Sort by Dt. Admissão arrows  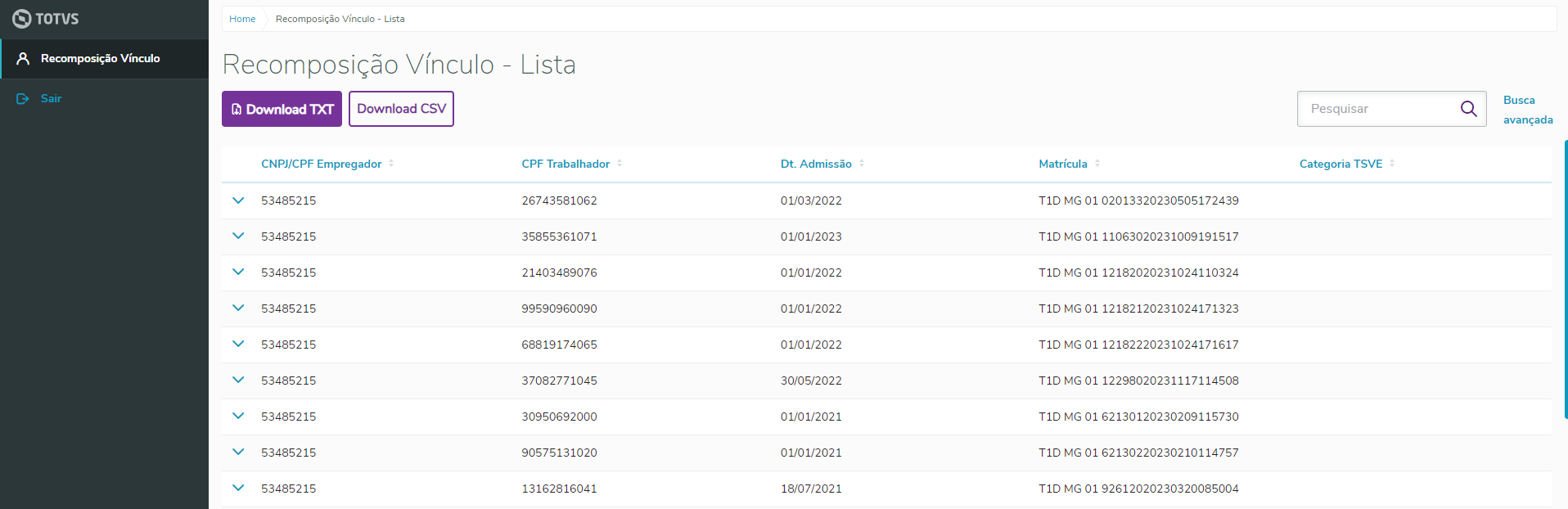pos(862,164)
